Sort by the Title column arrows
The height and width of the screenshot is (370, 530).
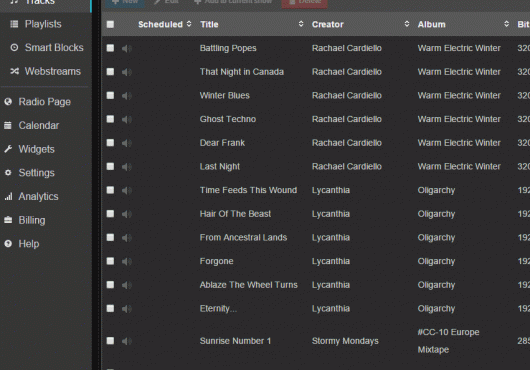click(x=301, y=24)
